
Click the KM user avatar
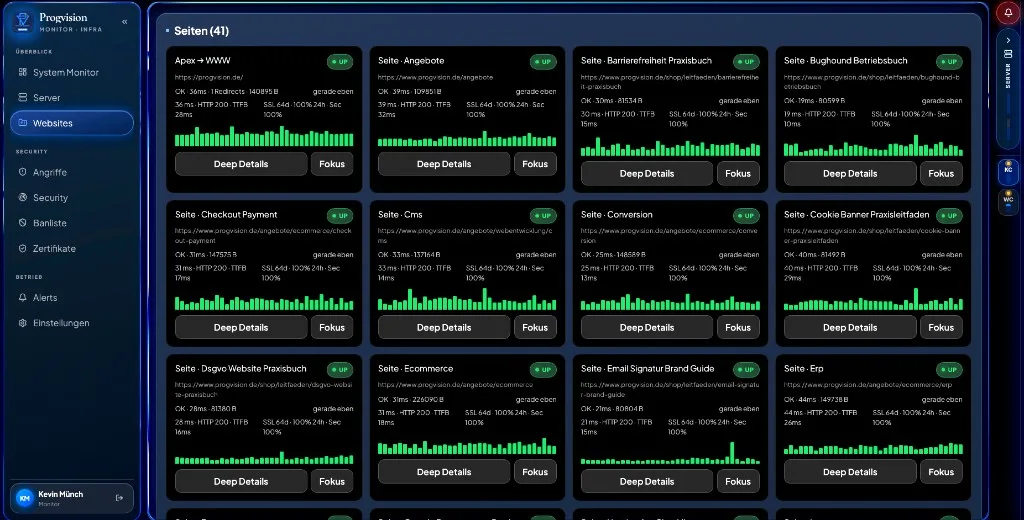(25, 498)
